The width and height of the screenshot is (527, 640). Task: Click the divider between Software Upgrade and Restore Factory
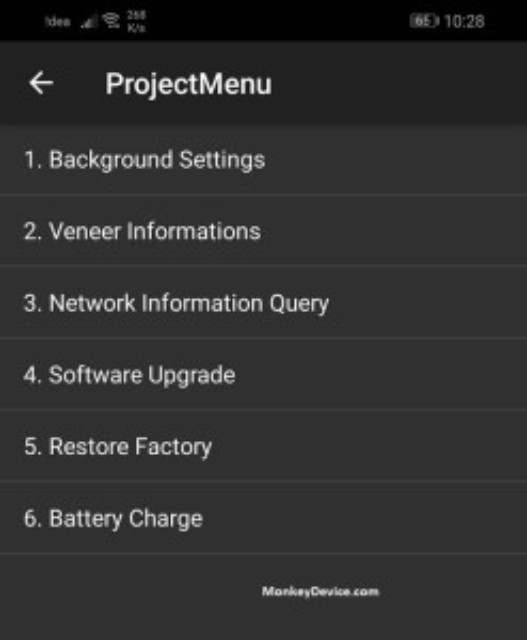click(263, 410)
